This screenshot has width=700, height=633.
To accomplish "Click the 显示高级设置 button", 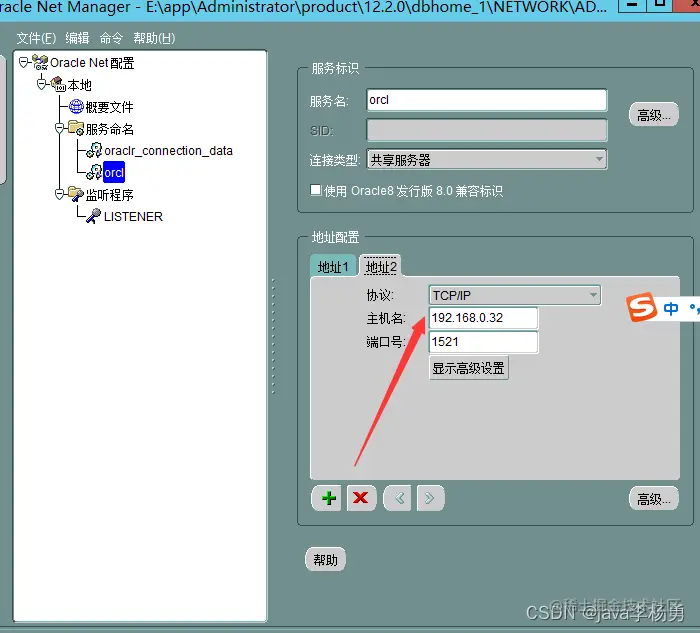I will pyautogui.click(x=468, y=368).
